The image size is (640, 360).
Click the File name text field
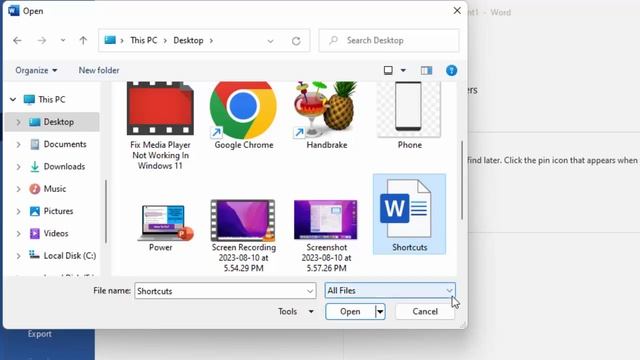(x=220, y=291)
